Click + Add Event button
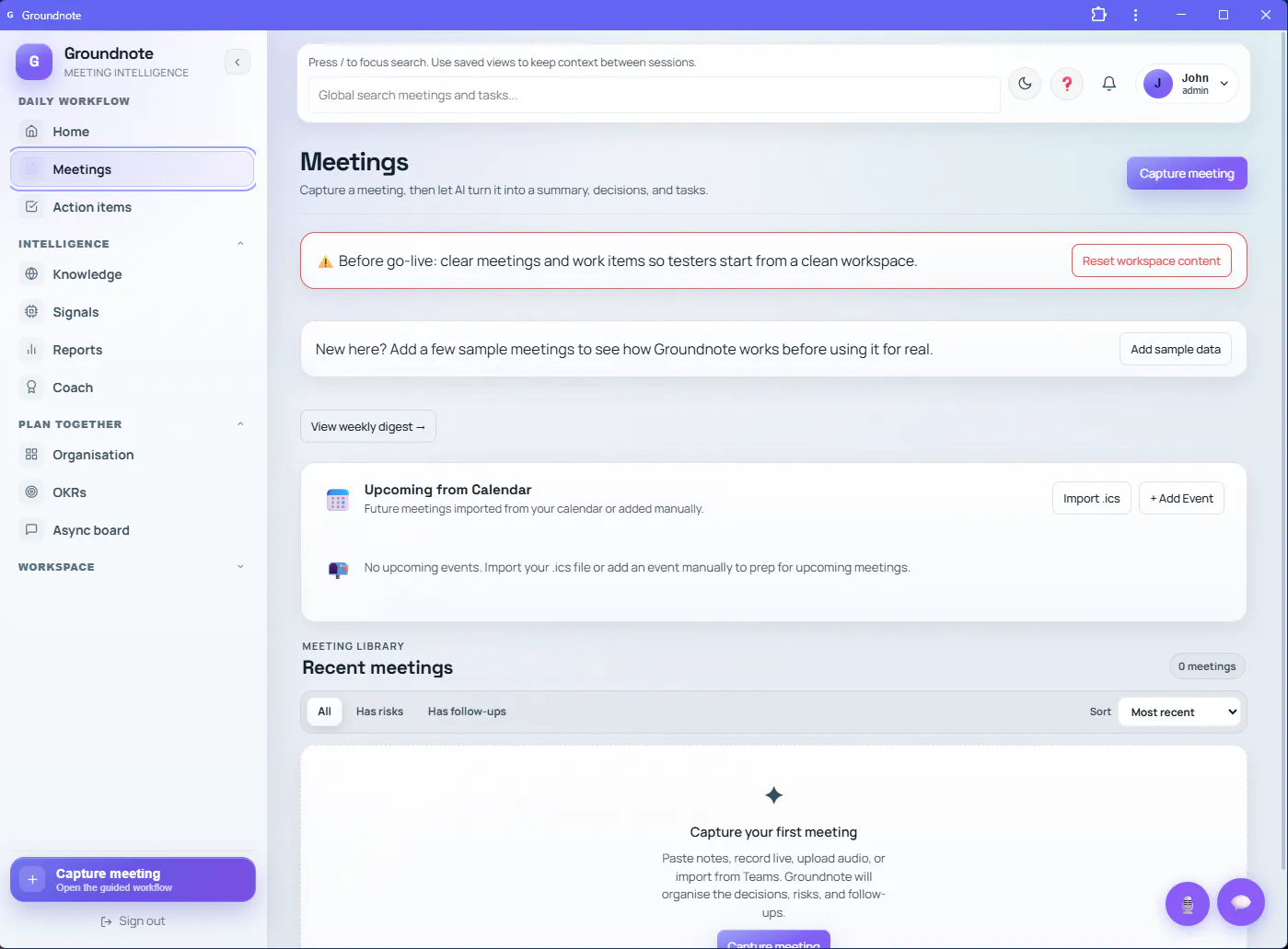1288x949 pixels. pos(1181,498)
